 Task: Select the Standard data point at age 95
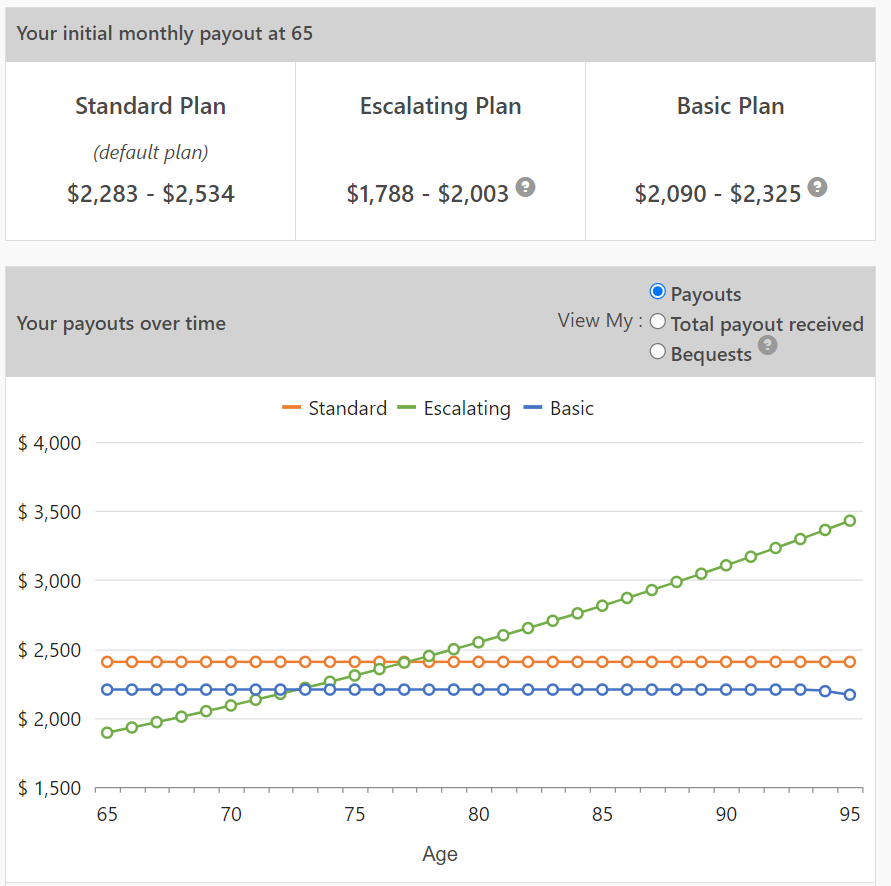tap(849, 660)
